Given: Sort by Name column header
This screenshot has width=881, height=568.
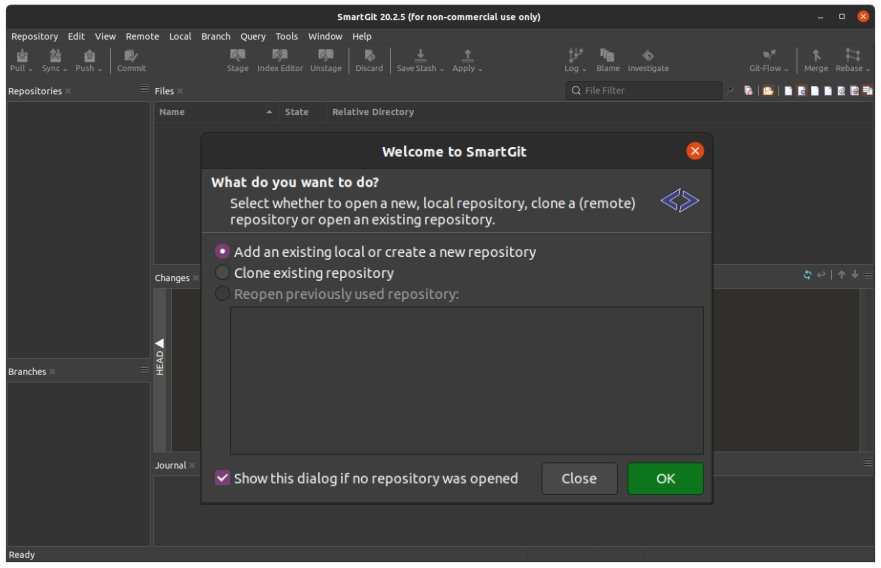Looking at the screenshot, I should coord(216,112).
